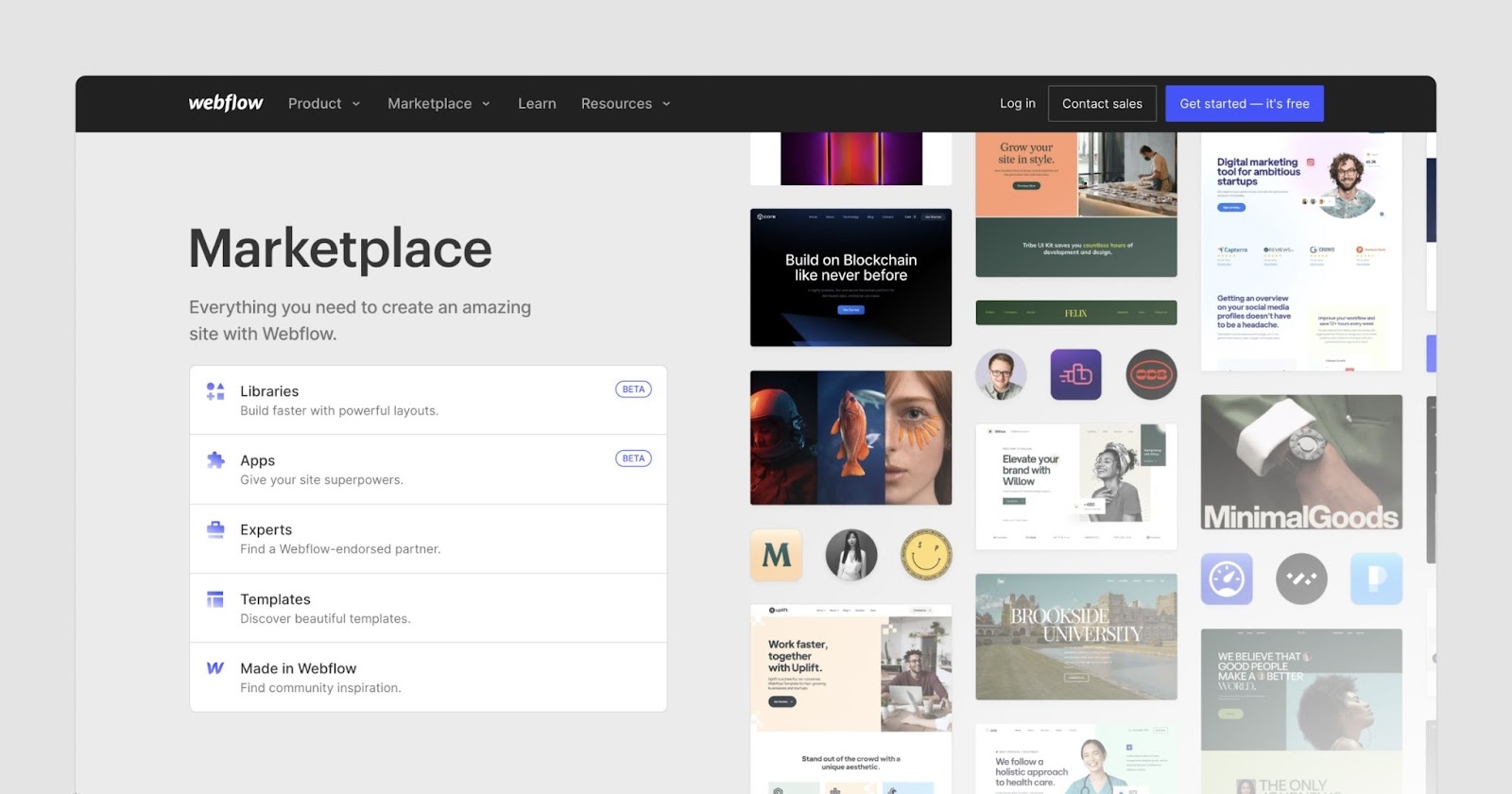Click the Libraries shapes icon
Screen dimensions: 1512x794
click(215, 391)
